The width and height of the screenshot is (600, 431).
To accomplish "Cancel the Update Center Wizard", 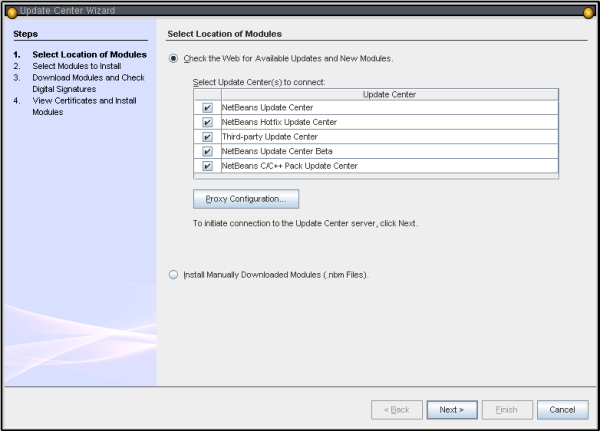I will coord(562,410).
